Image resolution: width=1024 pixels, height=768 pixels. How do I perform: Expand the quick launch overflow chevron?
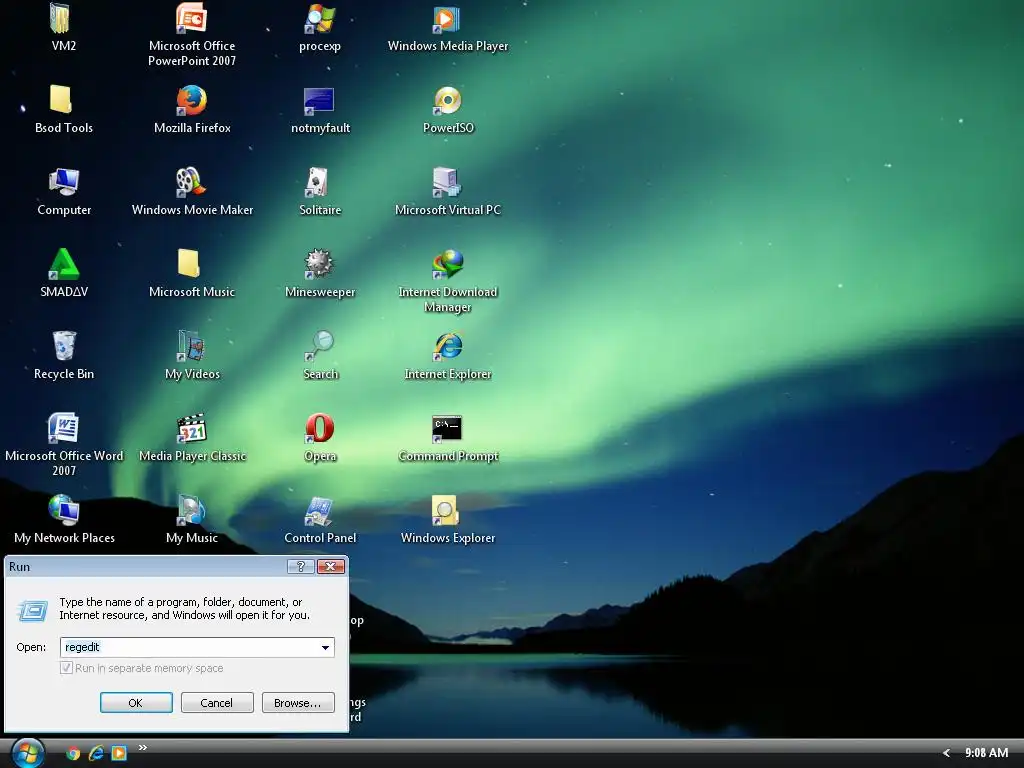pos(142,748)
